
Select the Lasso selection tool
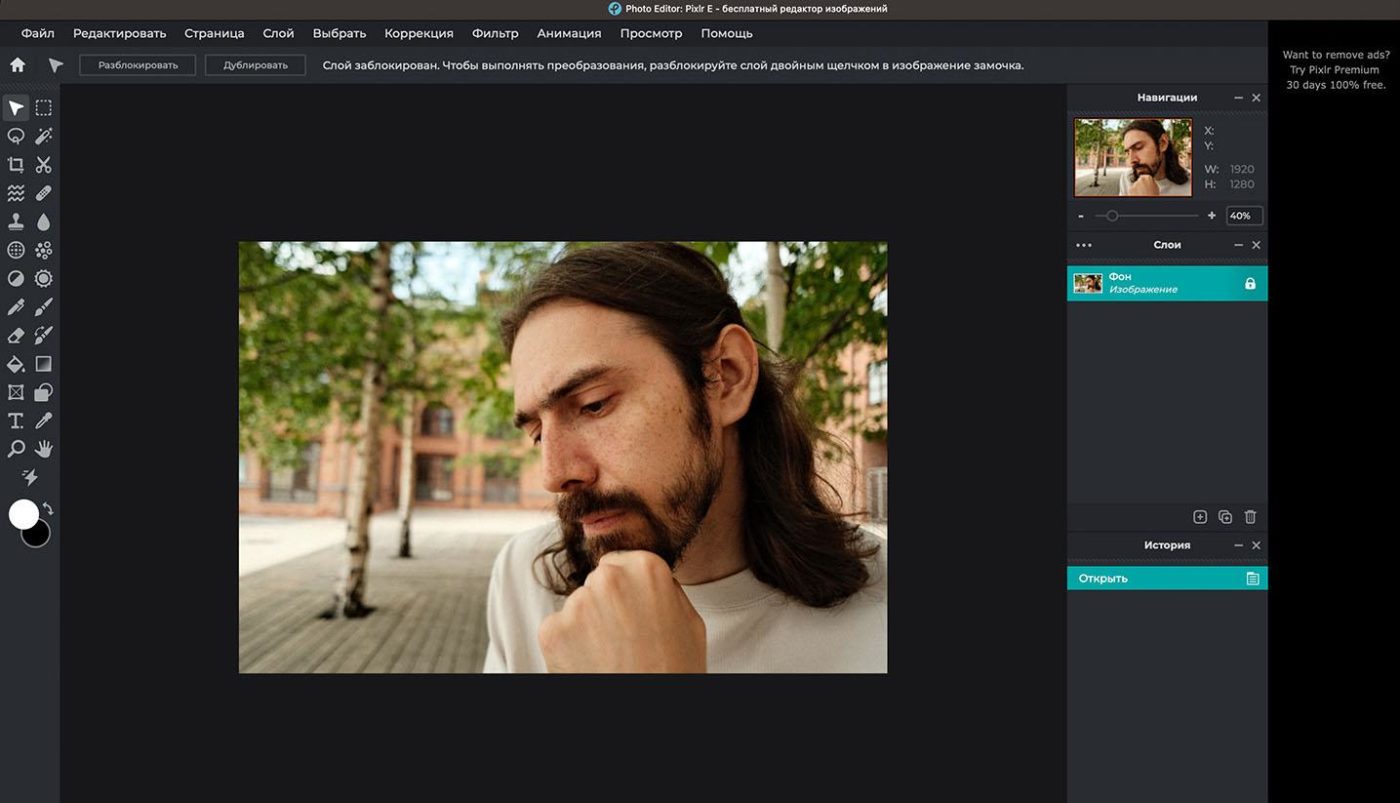pyautogui.click(x=16, y=136)
